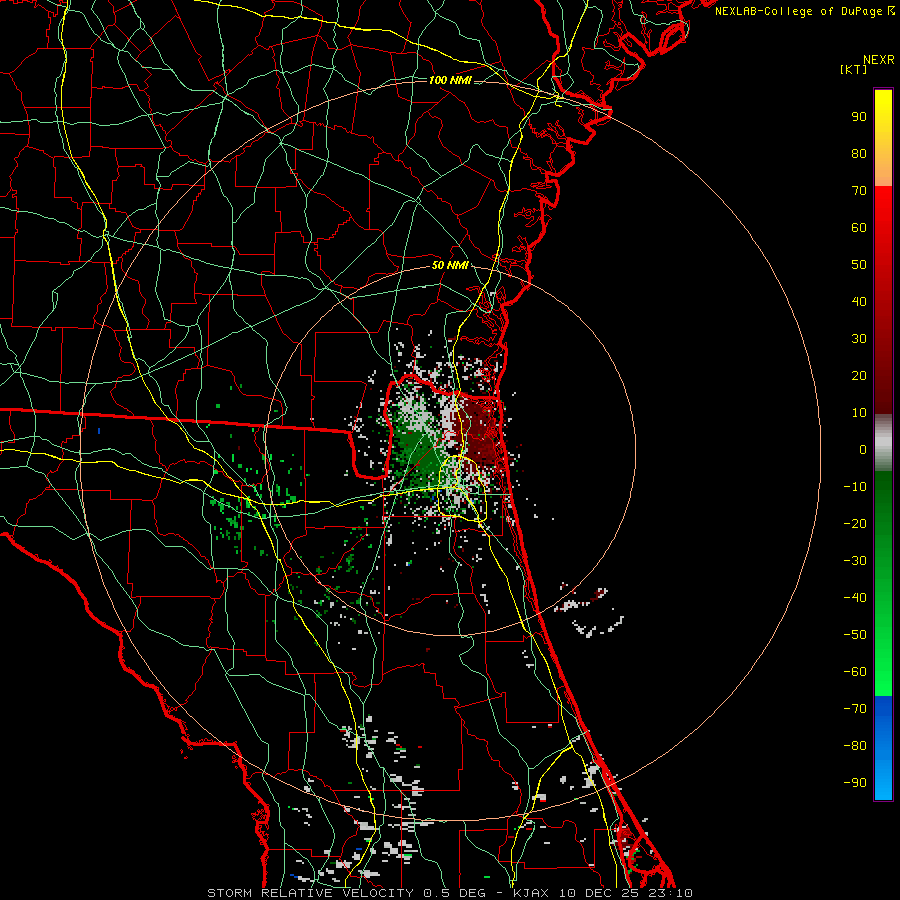This screenshot has height=900, width=900.
Task: Click the positive 60 scale value
Action: [x=859, y=228]
